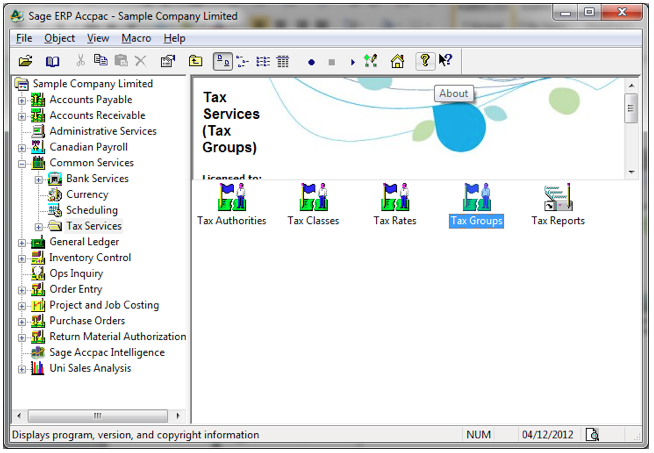Screen dimensions: 654x453
Task: Select Return Material Authorization in the tree
Action: coord(118,337)
